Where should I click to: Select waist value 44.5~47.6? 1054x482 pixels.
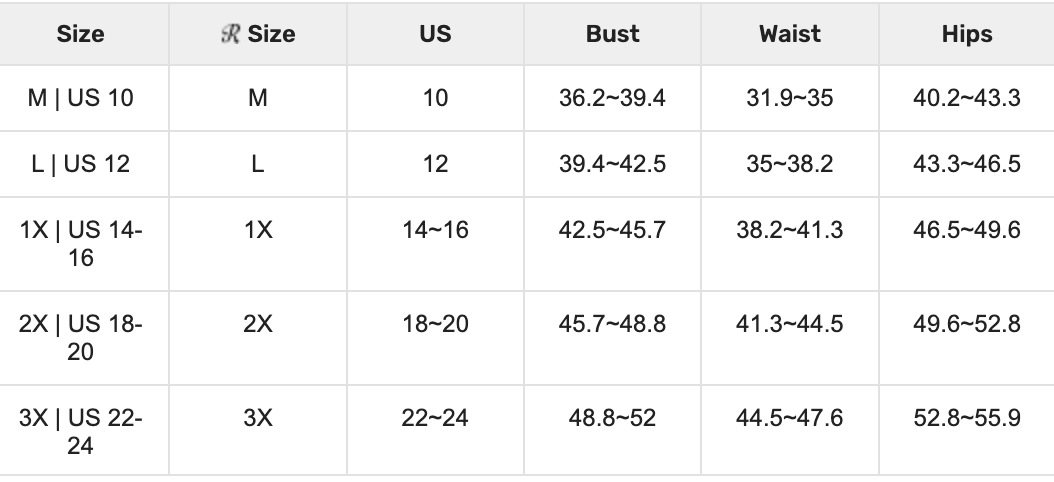click(789, 418)
